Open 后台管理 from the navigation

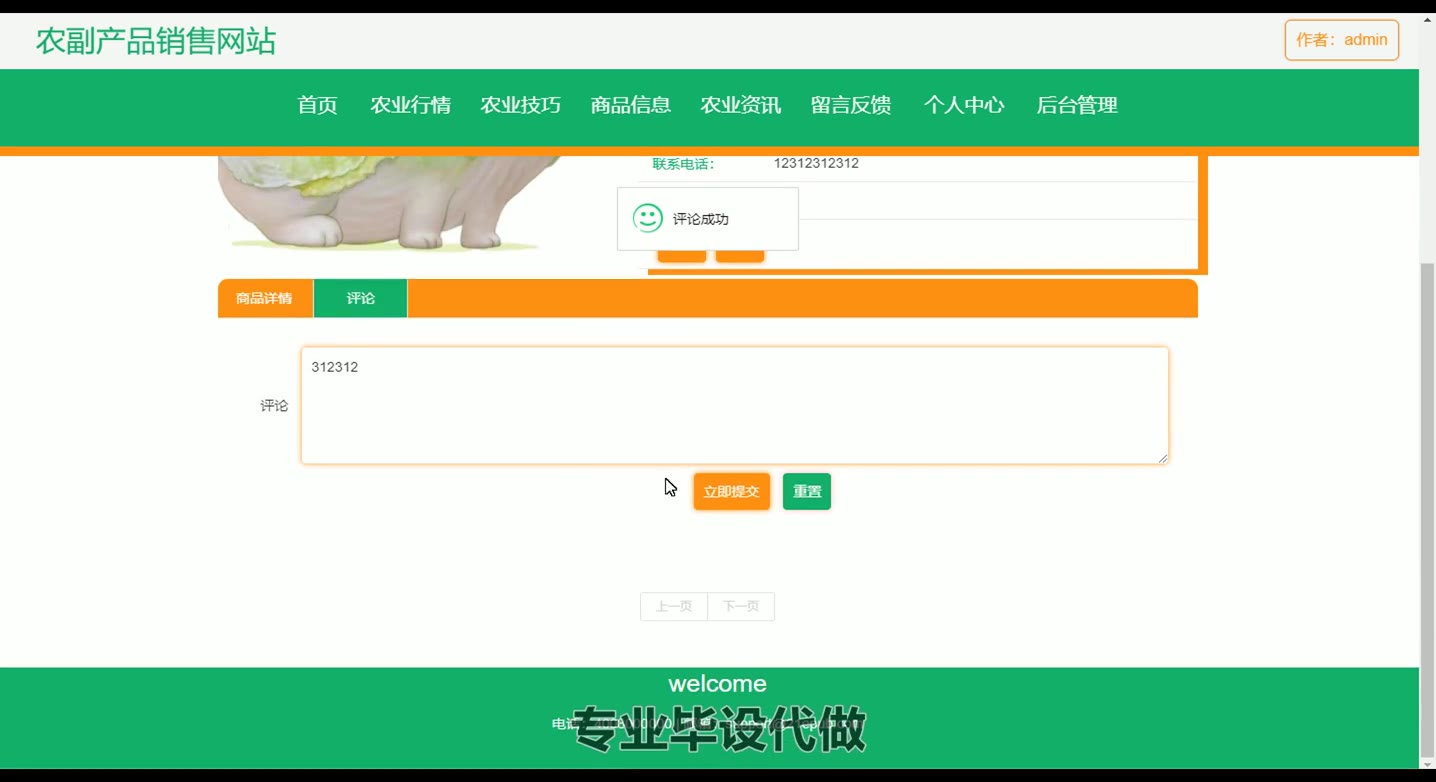click(x=1076, y=105)
